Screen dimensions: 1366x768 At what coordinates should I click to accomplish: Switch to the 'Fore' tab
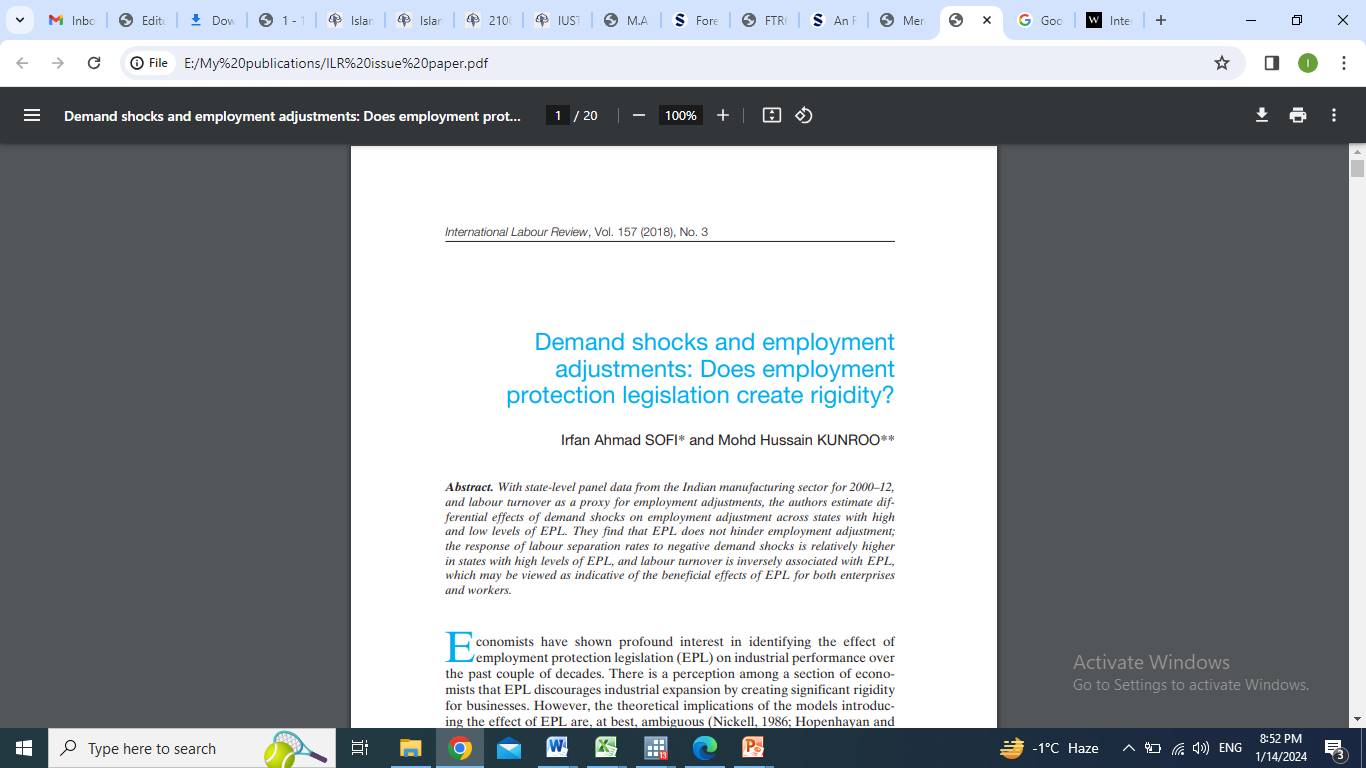click(696, 20)
